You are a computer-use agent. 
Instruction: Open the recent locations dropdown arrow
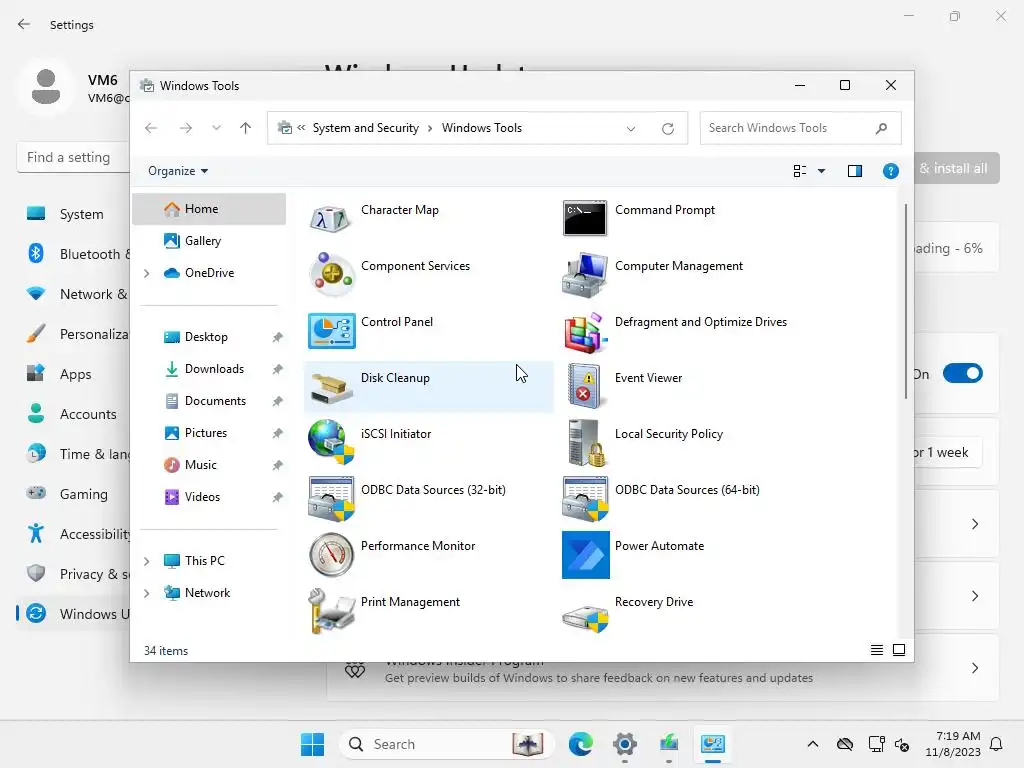pyautogui.click(x=216, y=128)
